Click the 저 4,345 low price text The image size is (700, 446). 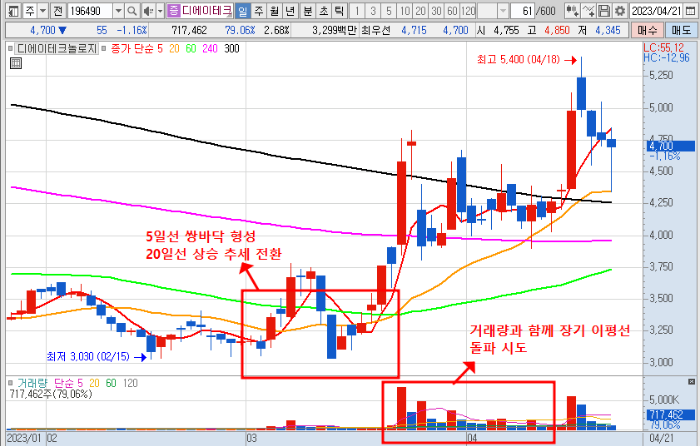click(x=599, y=30)
